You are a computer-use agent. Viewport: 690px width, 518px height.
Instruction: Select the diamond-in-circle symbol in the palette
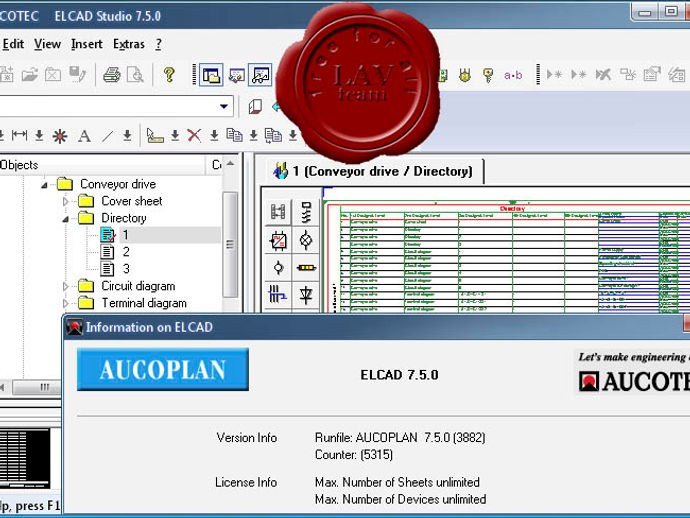coord(306,240)
